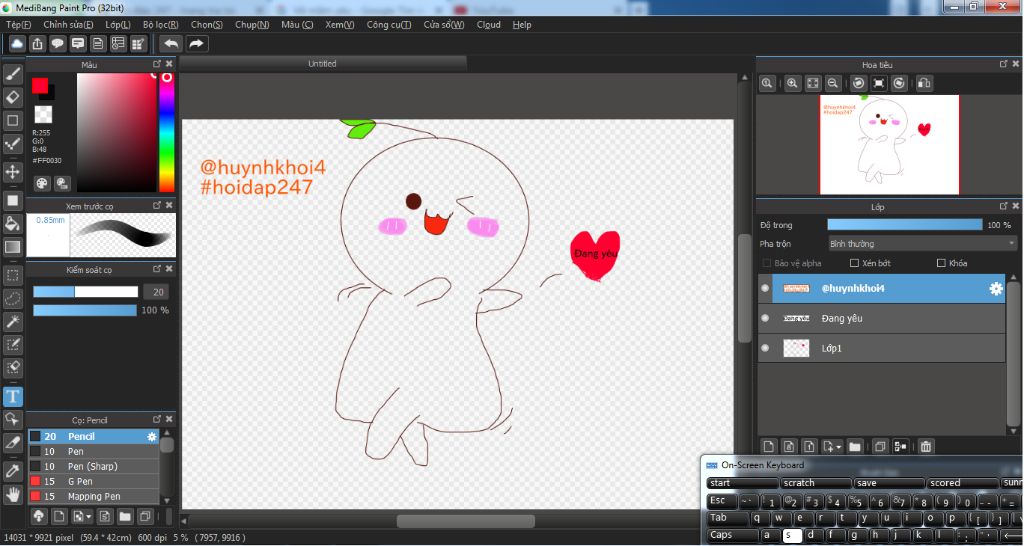Select the Bucket fill tool

(13, 223)
